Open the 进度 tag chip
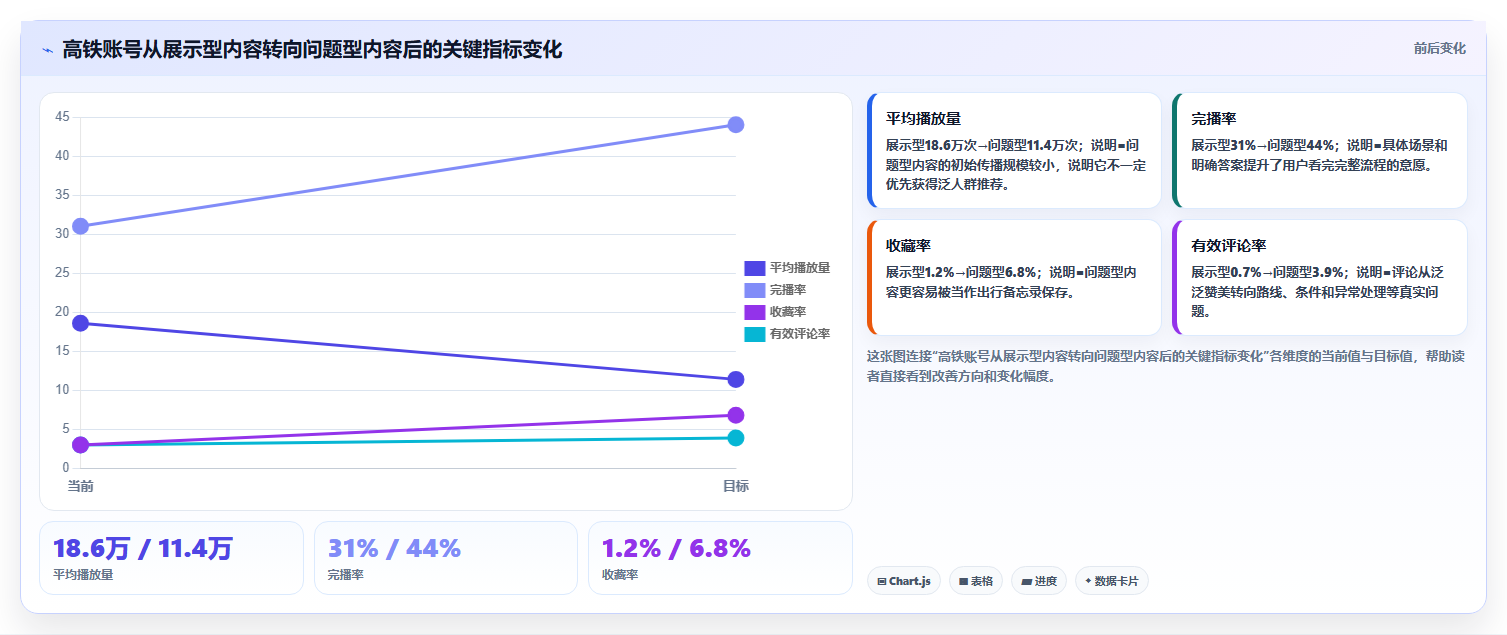 (x=1038, y=581)
